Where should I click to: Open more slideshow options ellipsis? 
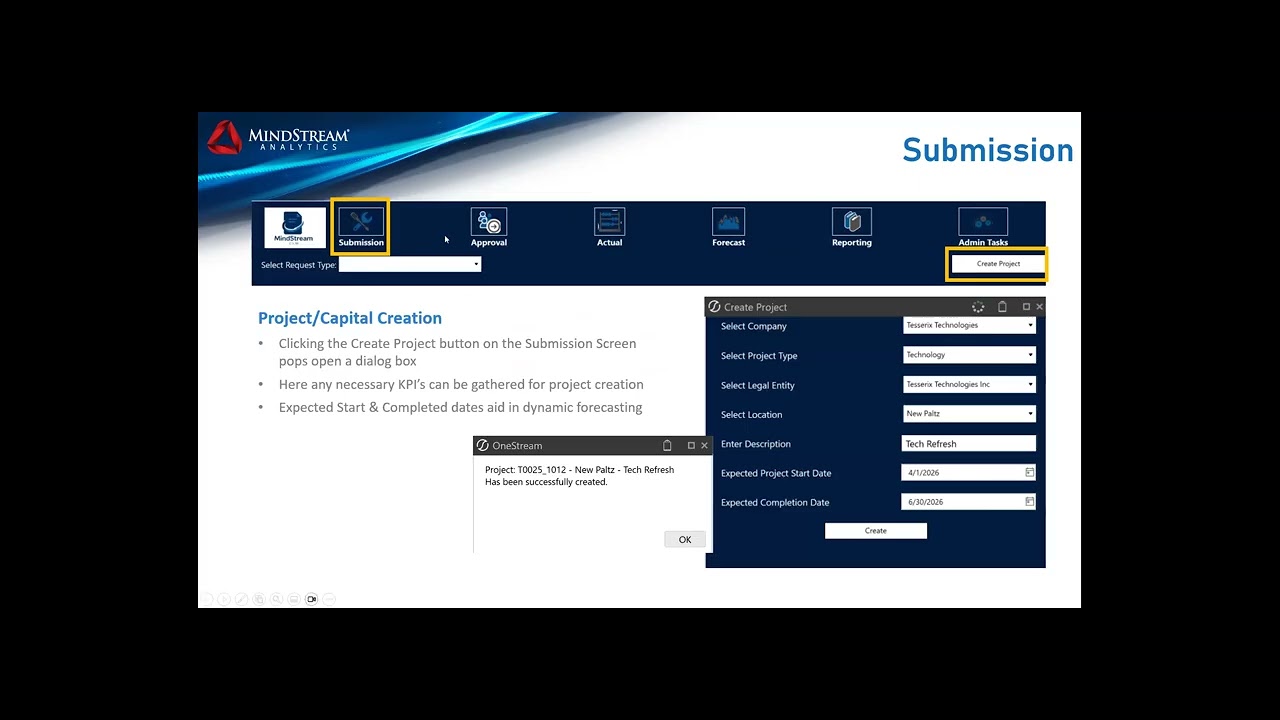tap(329, 599)
